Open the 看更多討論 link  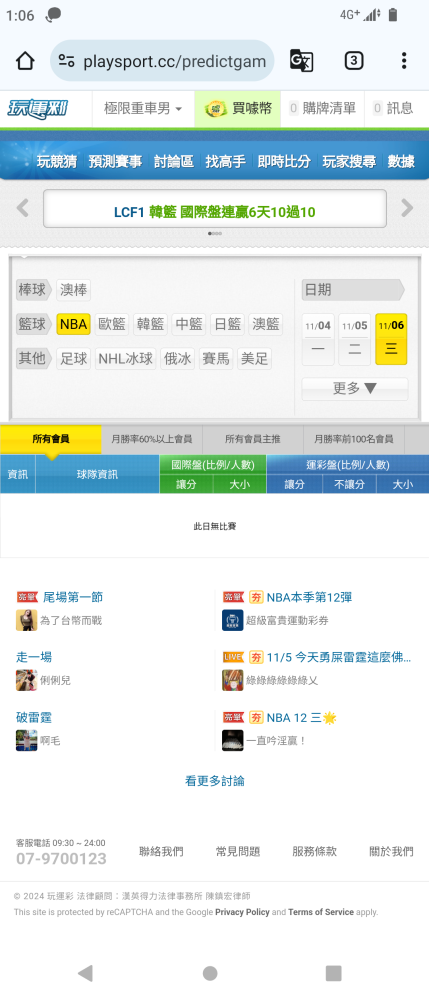215,781
